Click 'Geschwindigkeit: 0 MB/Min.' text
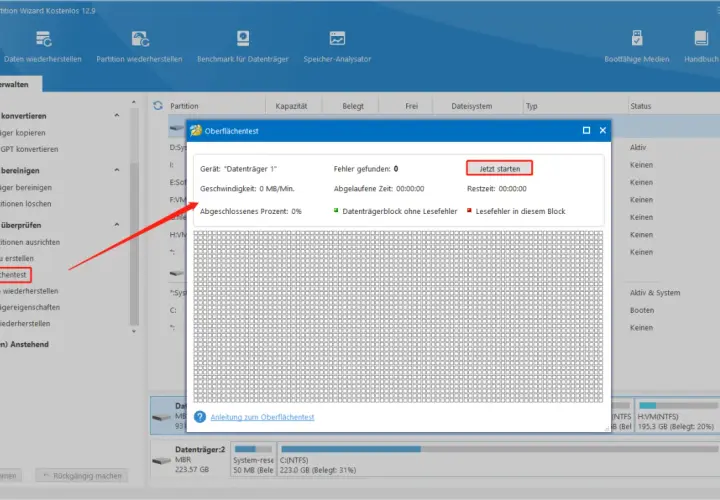The width and height of the screenshot is (720, 500). click(247, 188)
